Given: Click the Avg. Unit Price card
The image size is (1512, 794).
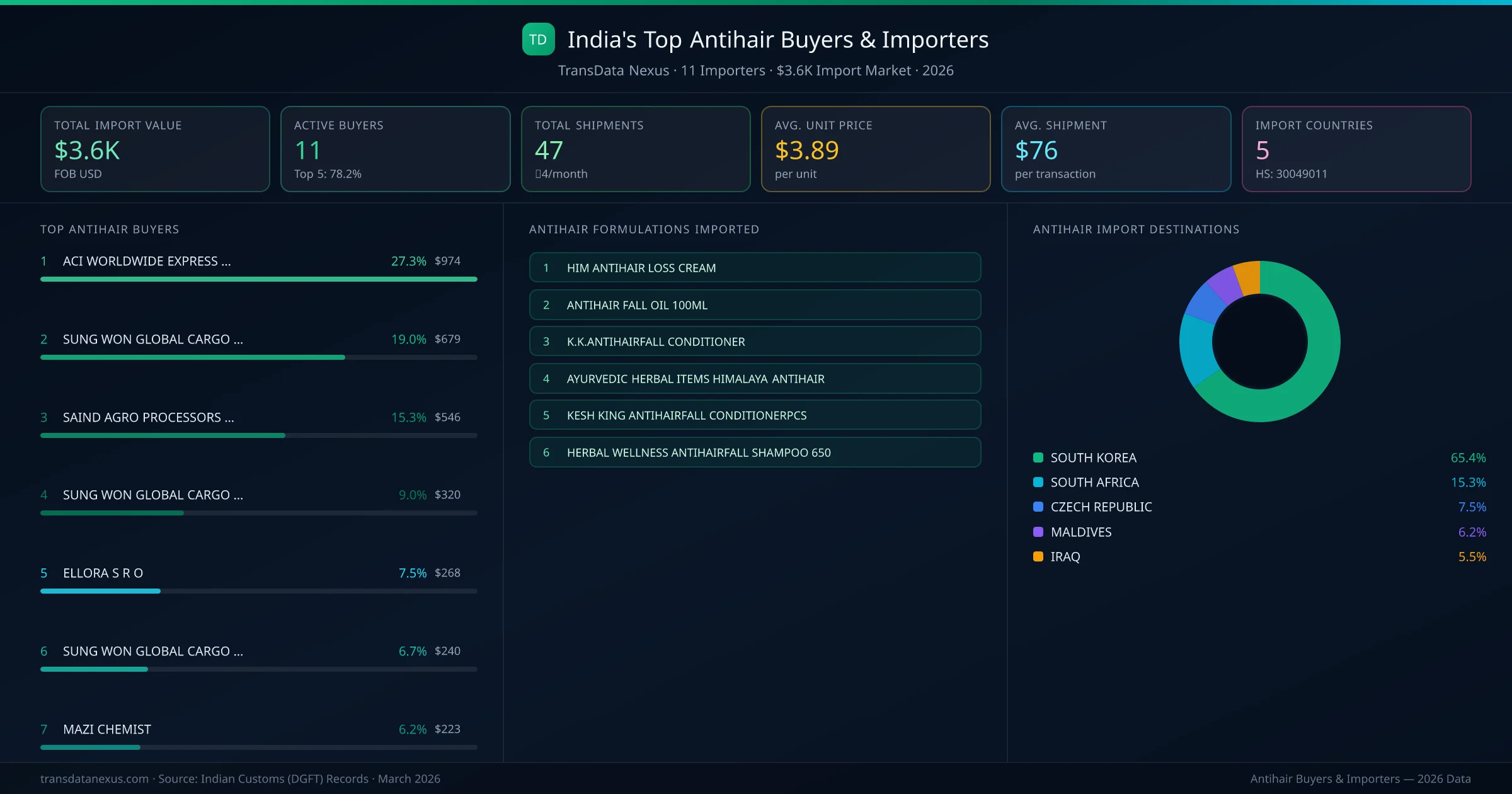Looking at the screenshot, I should tap(875, 149).
